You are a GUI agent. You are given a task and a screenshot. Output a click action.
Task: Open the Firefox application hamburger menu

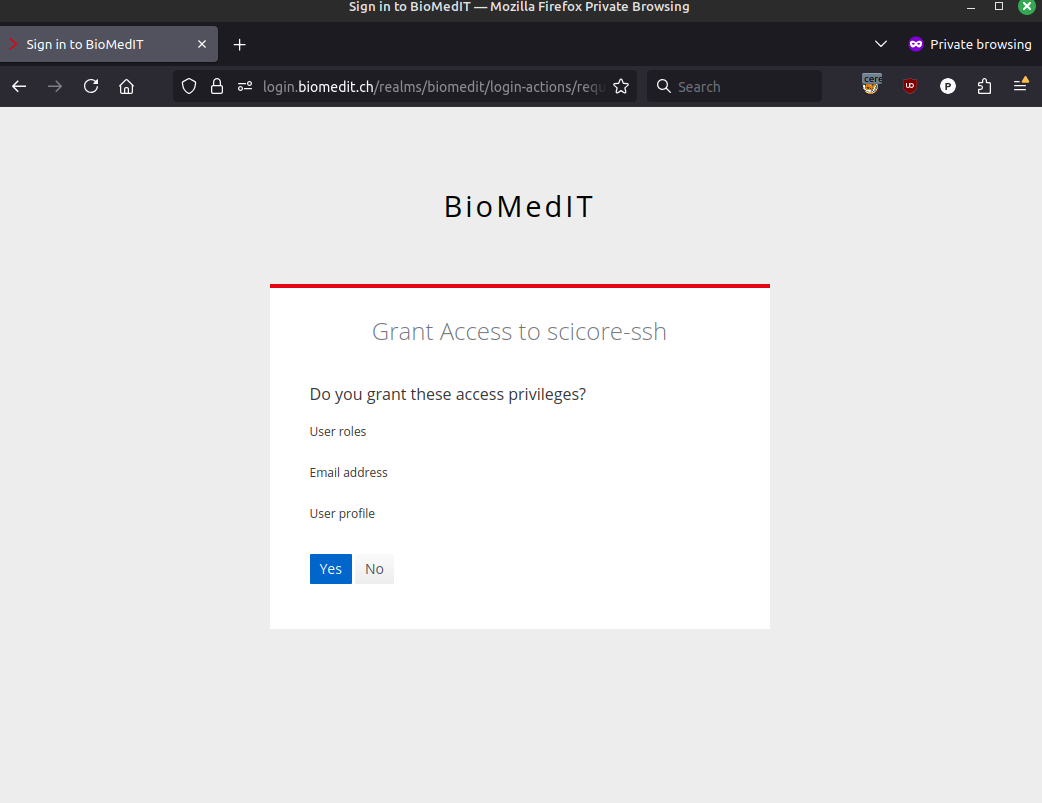(1020, 86)
